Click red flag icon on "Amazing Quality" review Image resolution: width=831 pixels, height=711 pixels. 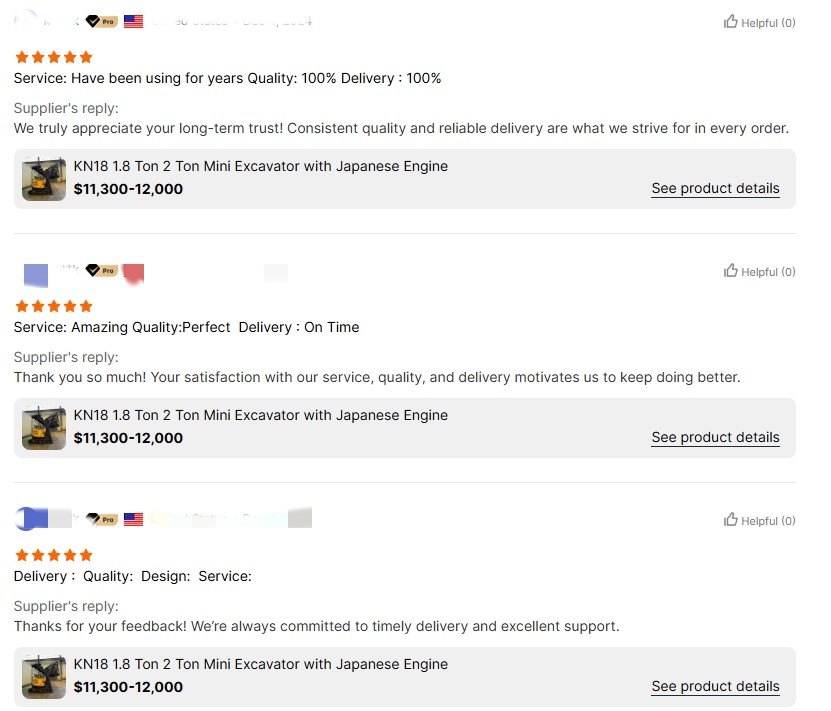pyautogui.click(x=133, y=271)
